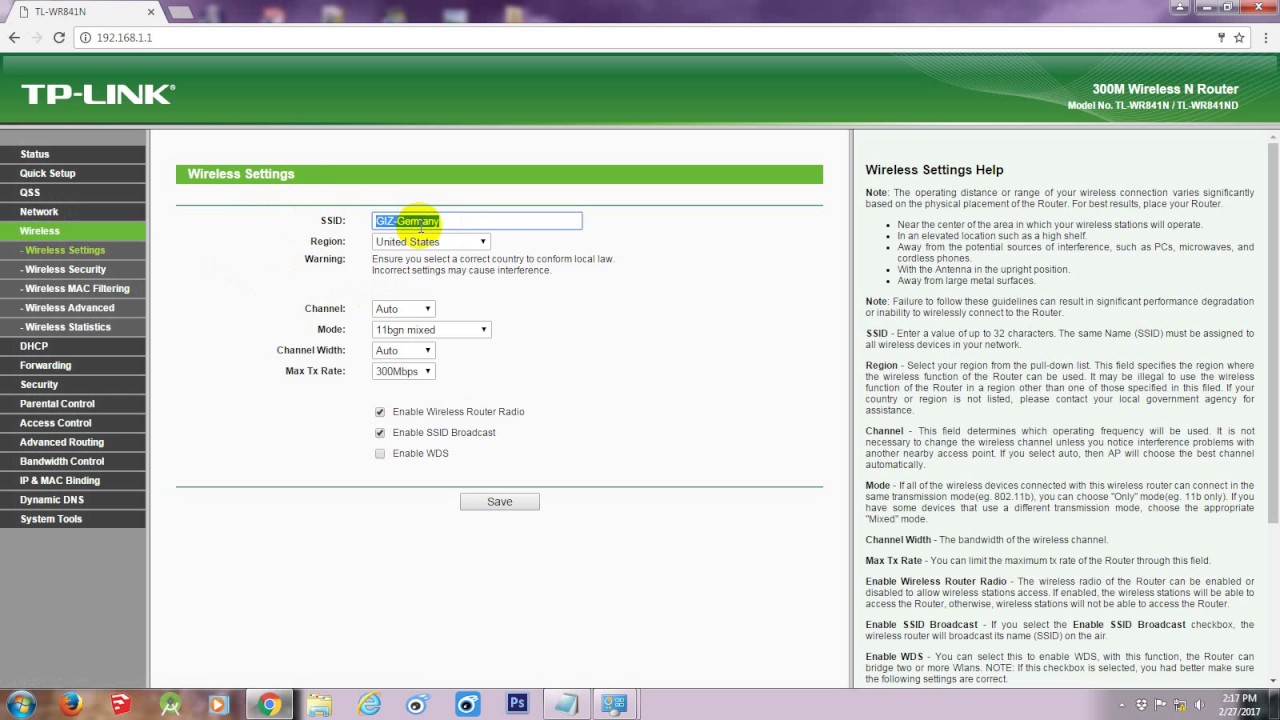Image resolution: width=1280 pixels, height=720 pixels.
Task: Click the Action Center flag icon
Action: [1162, 704]
